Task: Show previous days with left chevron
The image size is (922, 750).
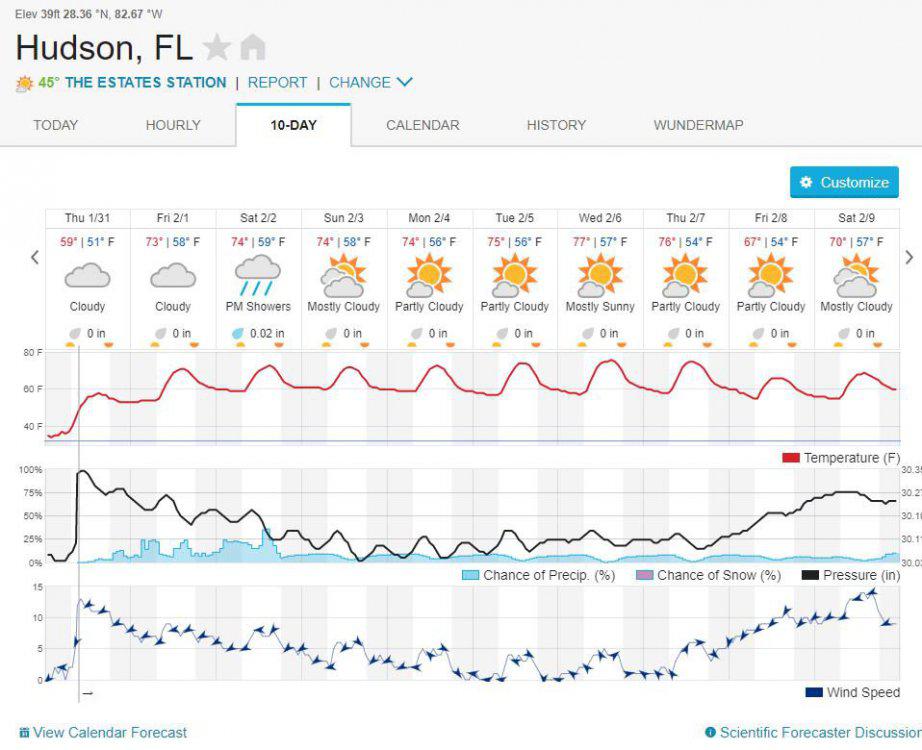Action: coord(35,257)
